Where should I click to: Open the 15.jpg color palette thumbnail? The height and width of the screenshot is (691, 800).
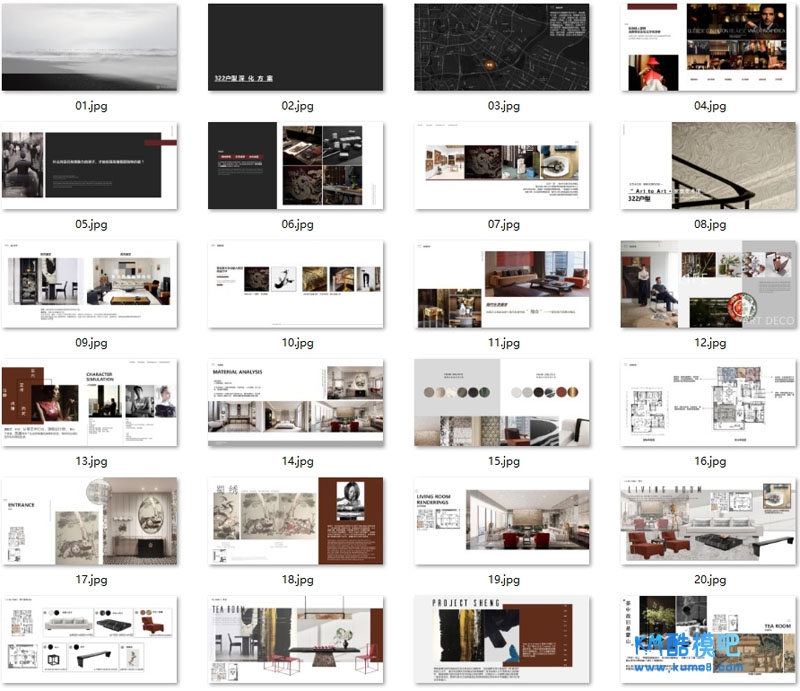pyautogui.click(x=502, y=403)
